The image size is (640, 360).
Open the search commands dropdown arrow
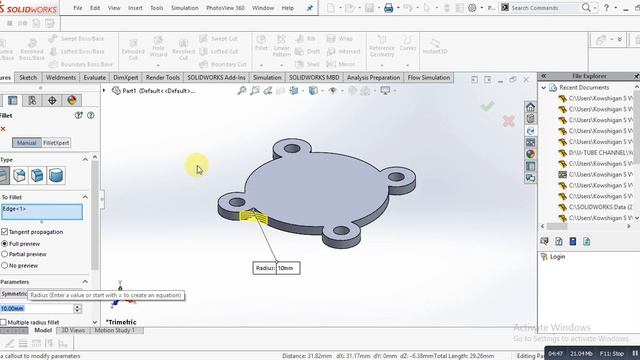tap(595, 8)
